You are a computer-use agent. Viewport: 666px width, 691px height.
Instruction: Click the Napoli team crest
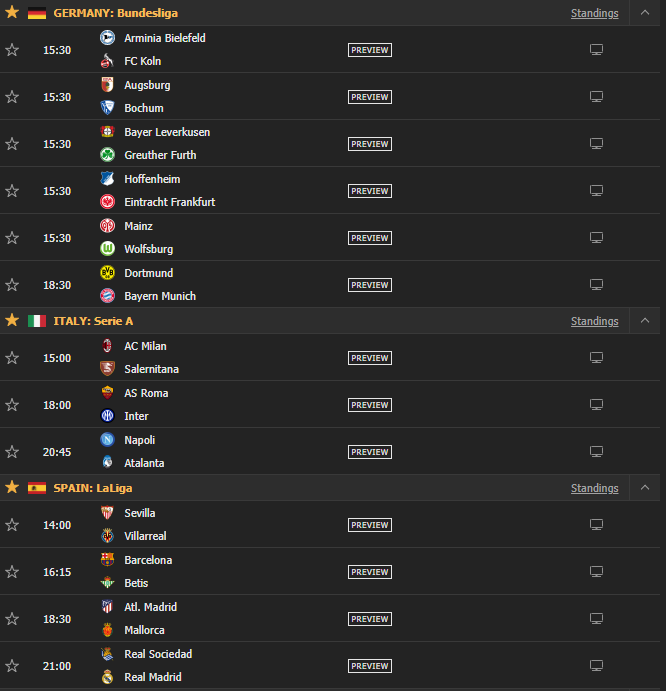point(107,440)
